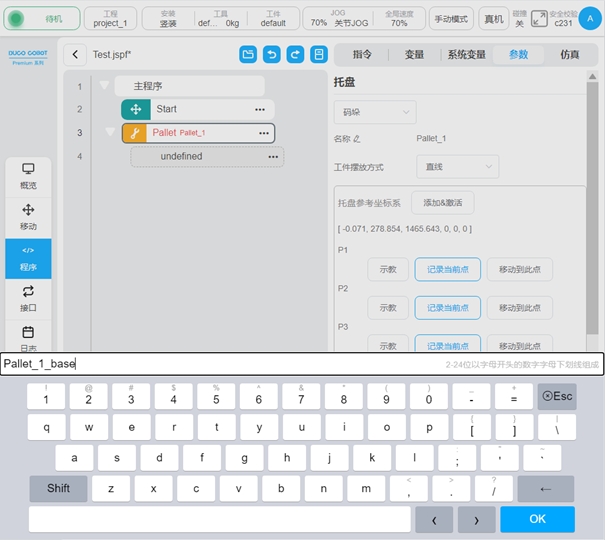Open the 码垛 pallet type dropdown
The height and width of the screenshot is (540, 605).
374,113
